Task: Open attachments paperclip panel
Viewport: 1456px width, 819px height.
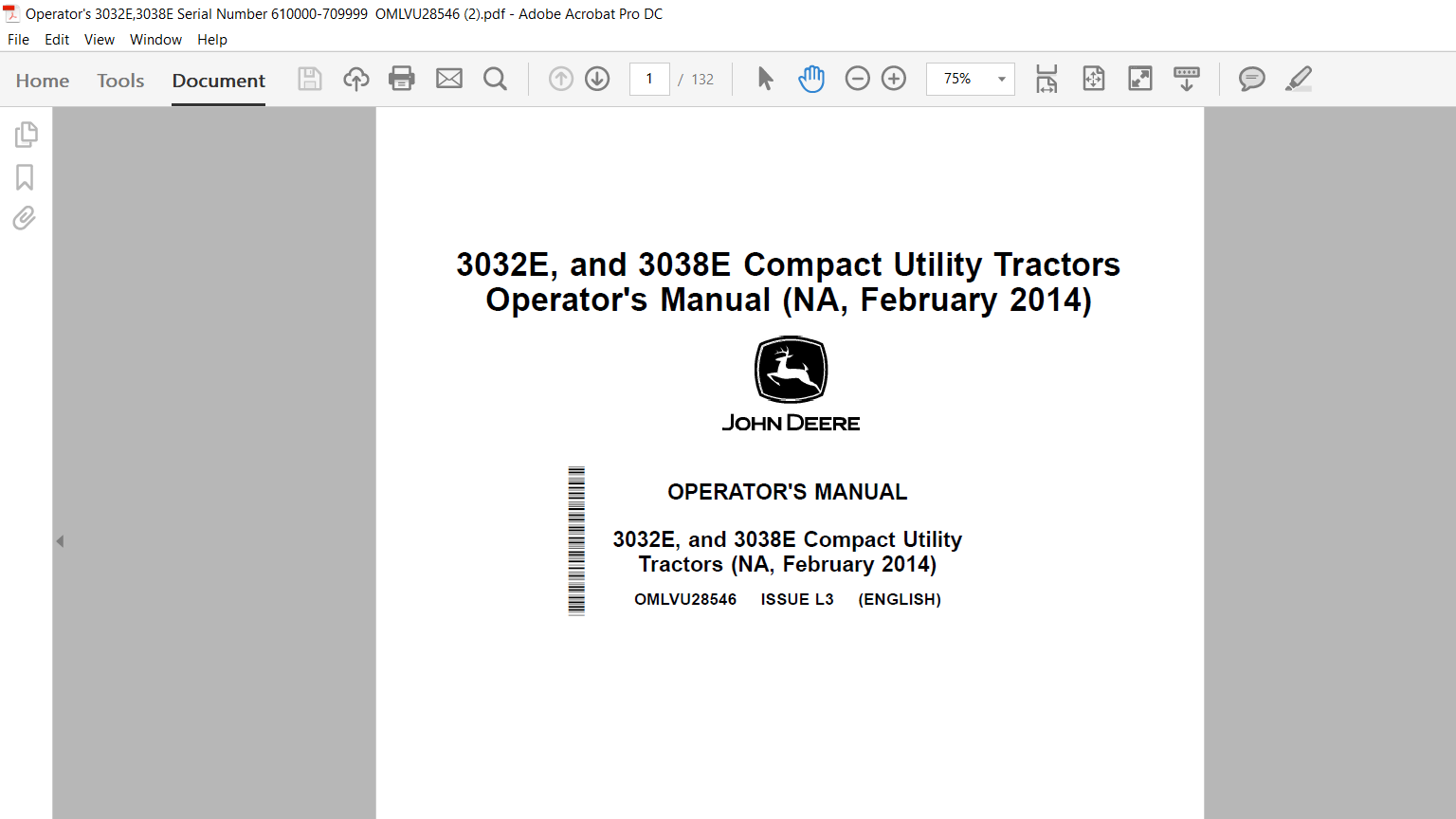Action: (x=25, y=219)
